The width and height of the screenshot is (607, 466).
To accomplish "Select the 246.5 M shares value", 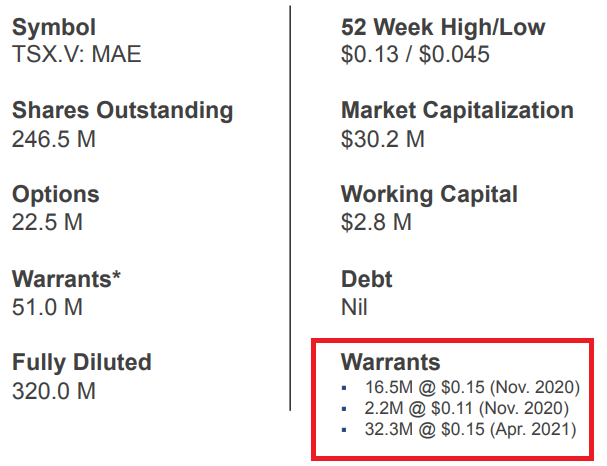I will click(54, 139).
